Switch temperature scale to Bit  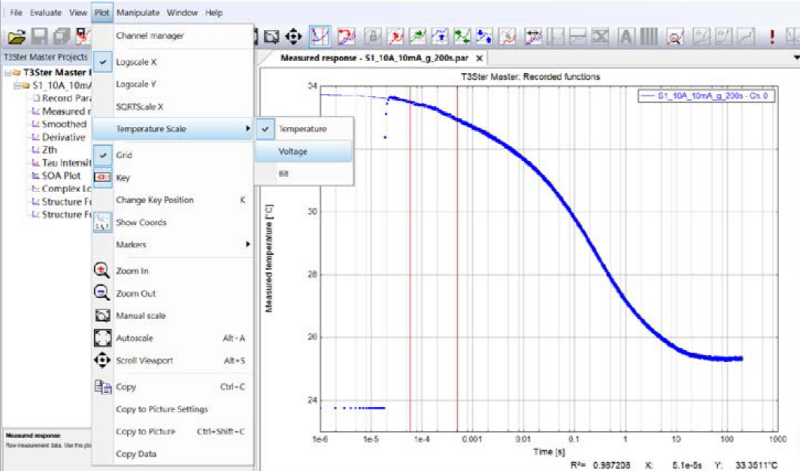[x=304, y=173]
